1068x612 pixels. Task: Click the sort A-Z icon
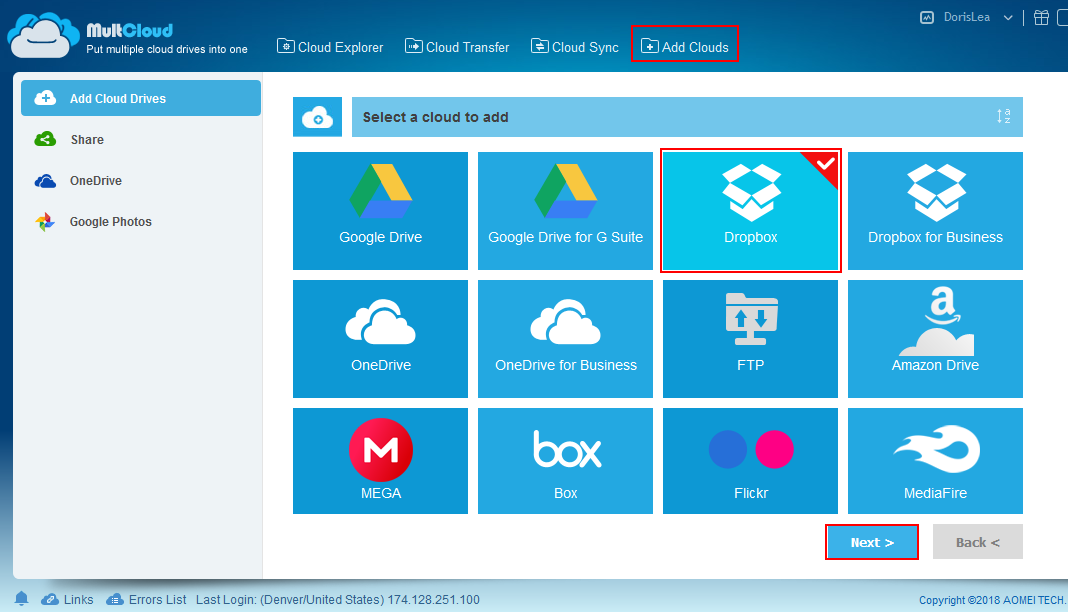pyautogui.click(x=1003, y=116)
